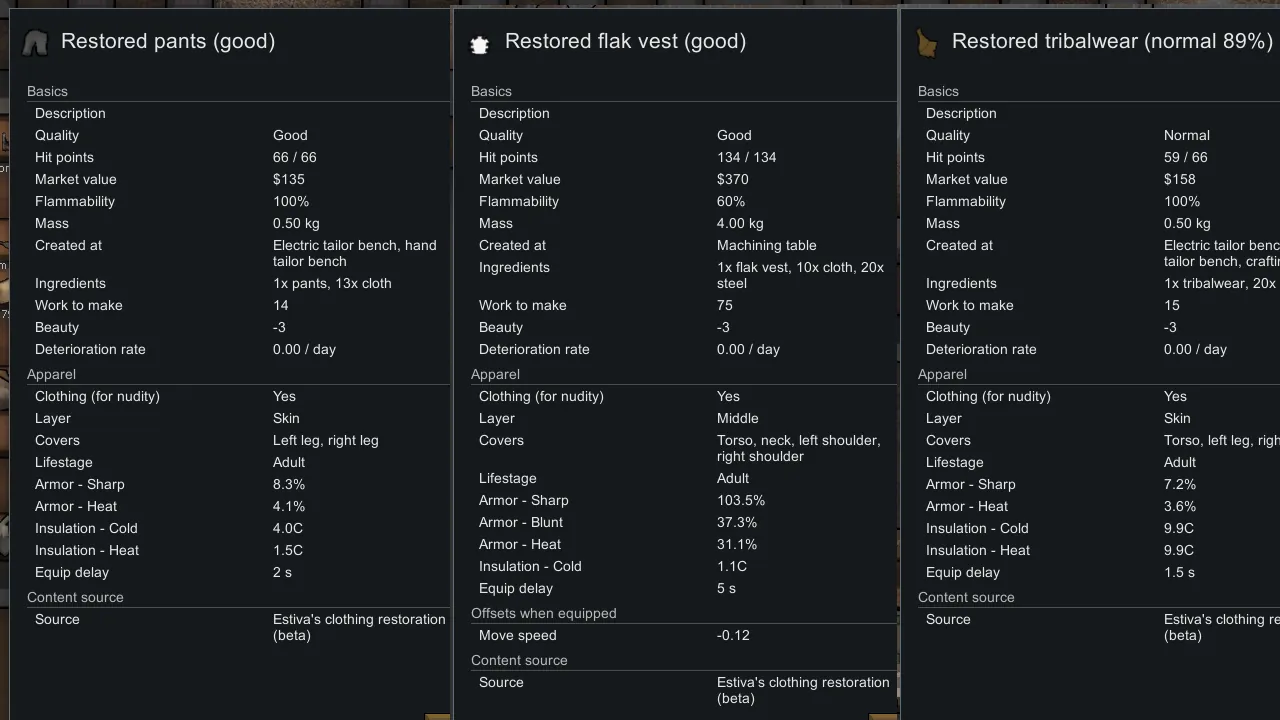Click the flak vest icon in the header

coord(480,44)
